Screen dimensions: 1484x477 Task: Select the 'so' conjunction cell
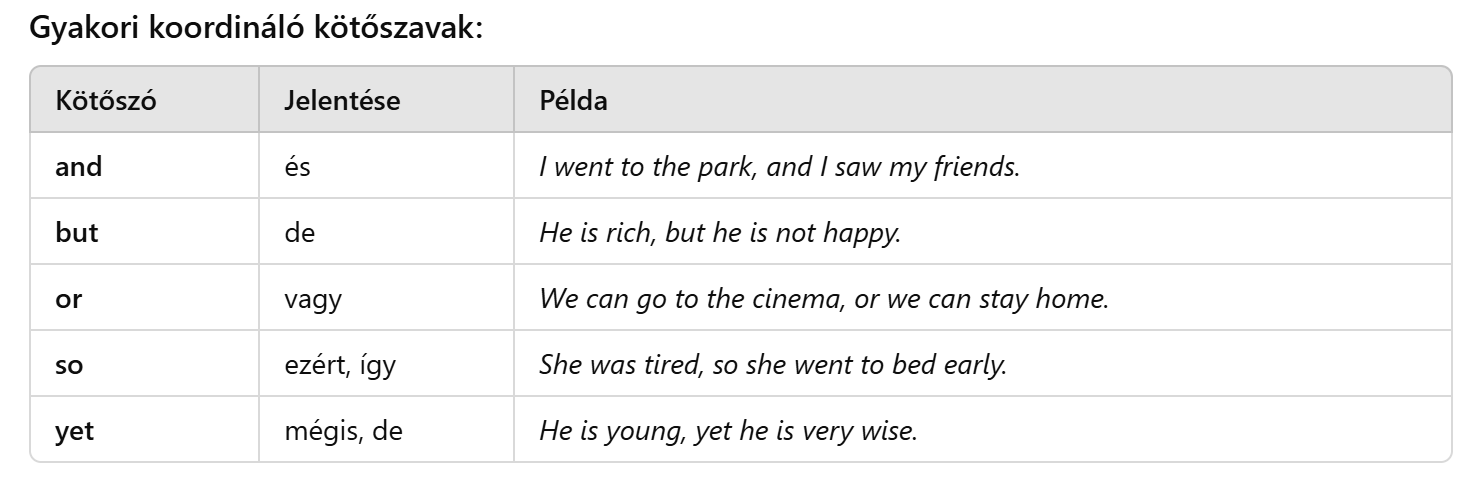click(69, 365)
